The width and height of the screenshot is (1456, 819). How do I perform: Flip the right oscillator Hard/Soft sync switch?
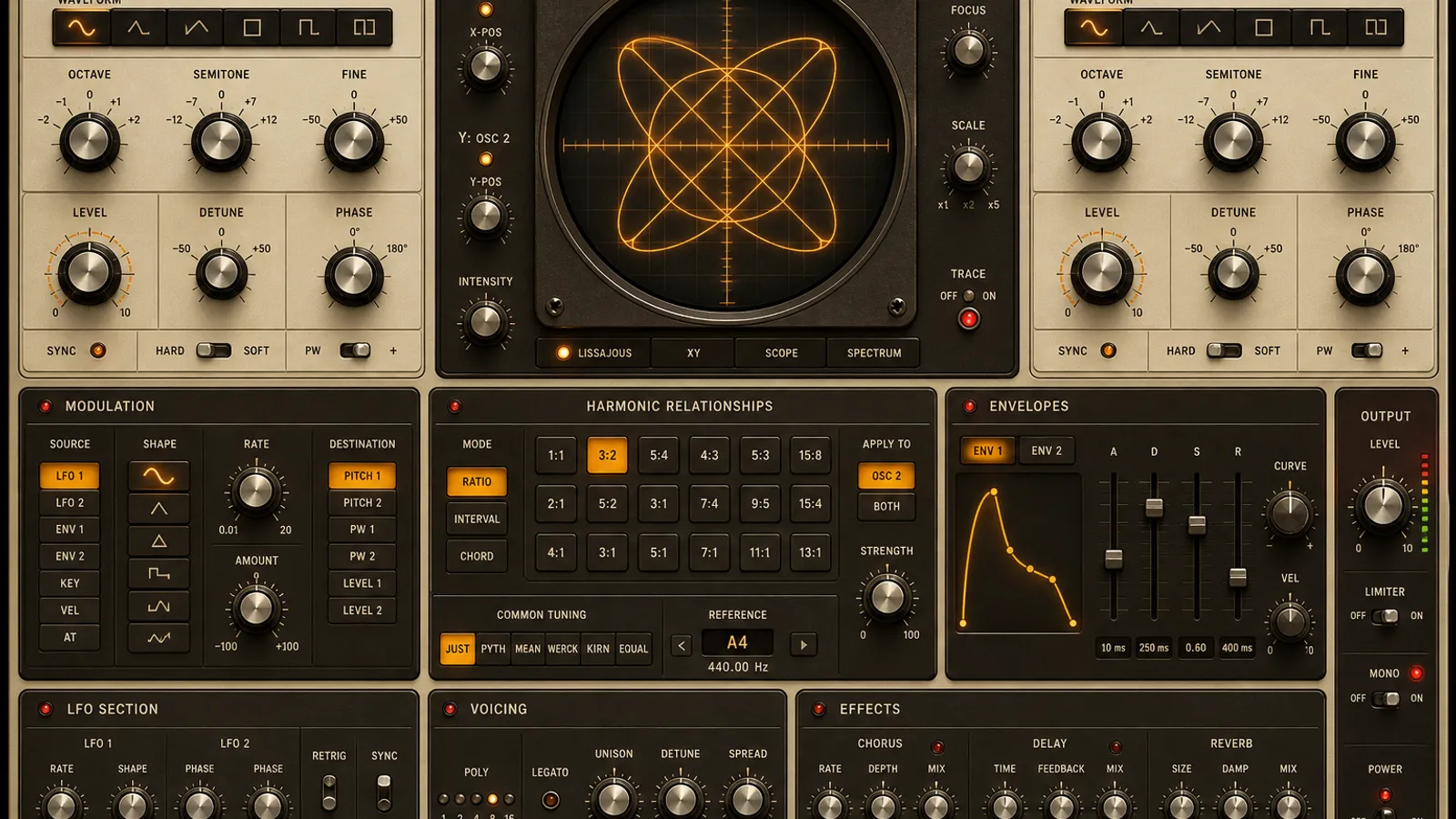pos(1224,350)
